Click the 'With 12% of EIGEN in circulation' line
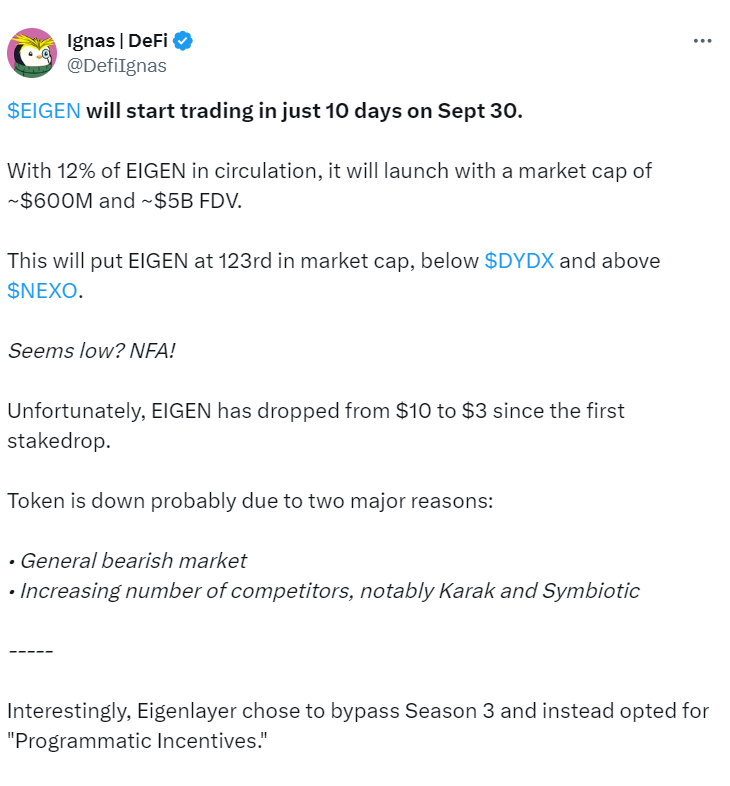This screenshot has width=730, height=786. (x=330, y=170)
